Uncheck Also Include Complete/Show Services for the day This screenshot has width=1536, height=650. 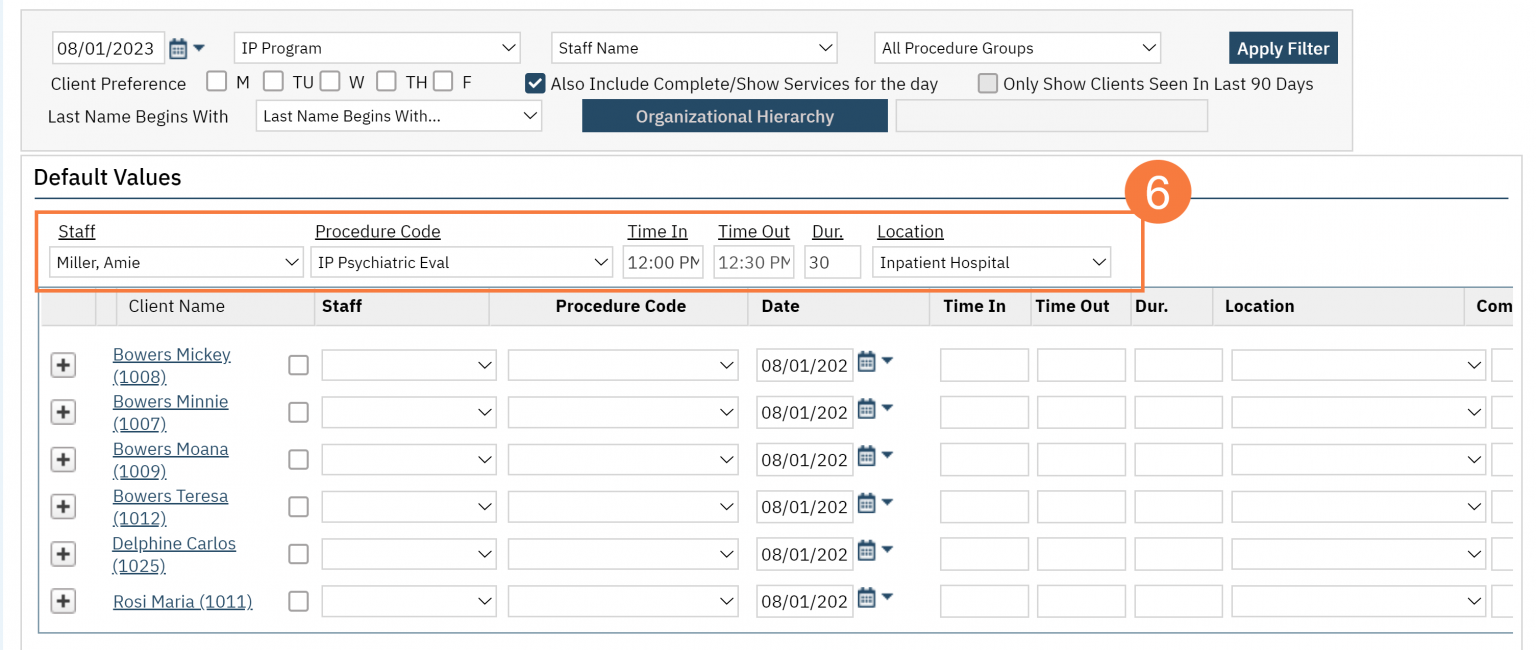[535, 84]
